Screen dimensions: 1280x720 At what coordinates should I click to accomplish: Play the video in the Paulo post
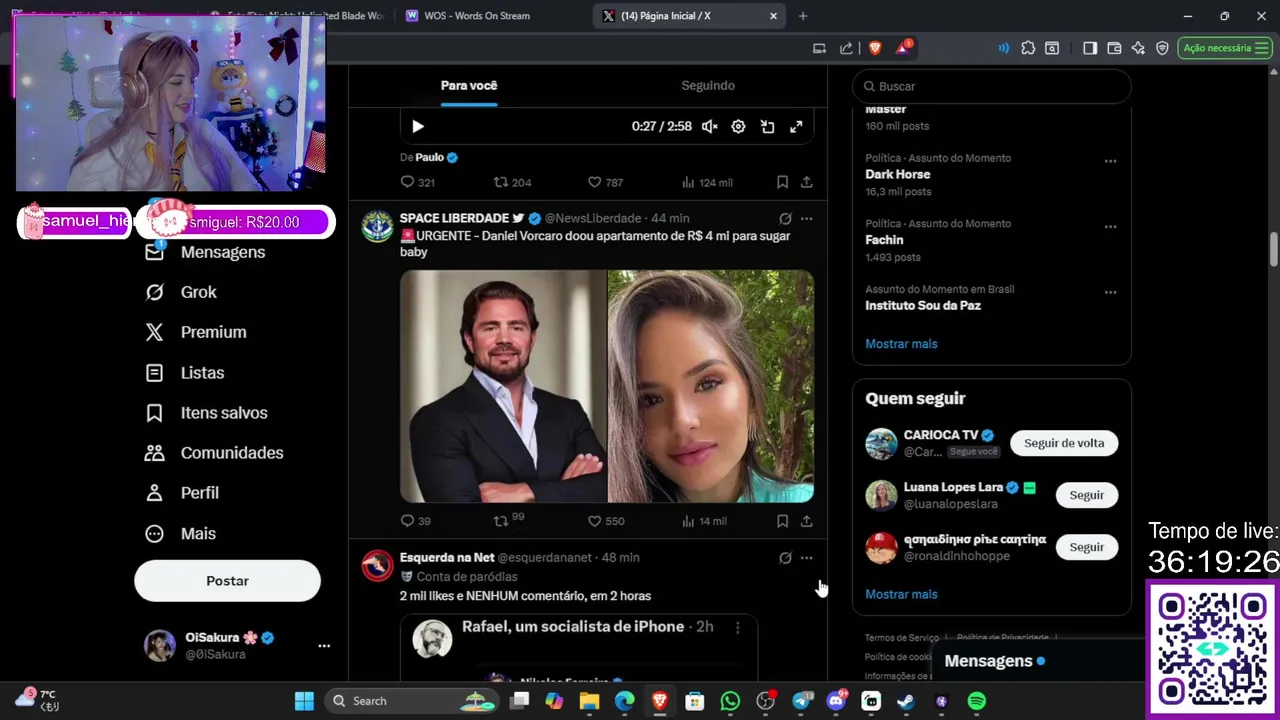click(418, 127)
